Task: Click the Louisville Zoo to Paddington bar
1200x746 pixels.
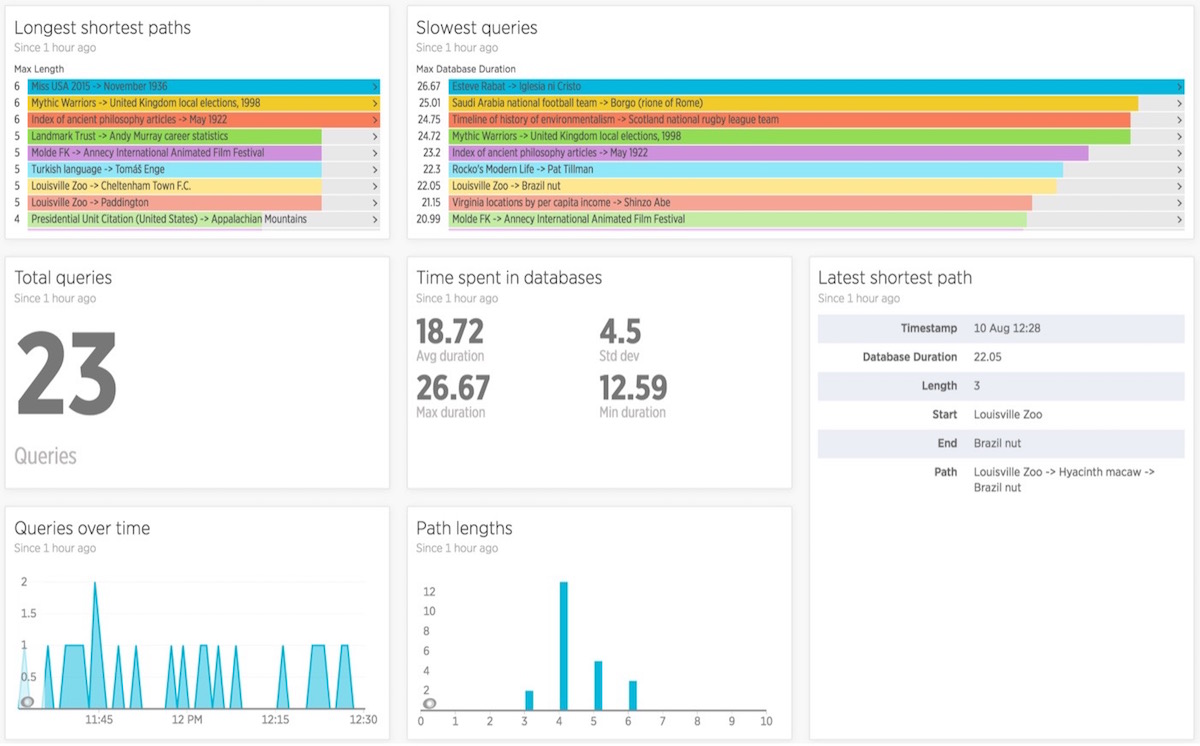Action: [175, 203]
